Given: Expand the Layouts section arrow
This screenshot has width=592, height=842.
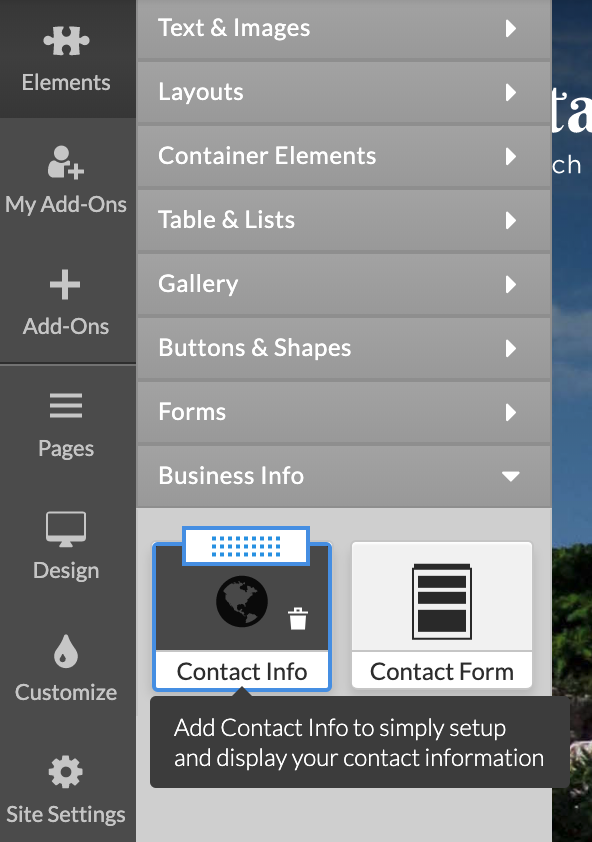Looking at the screenshot, I should tap(511, 92).
